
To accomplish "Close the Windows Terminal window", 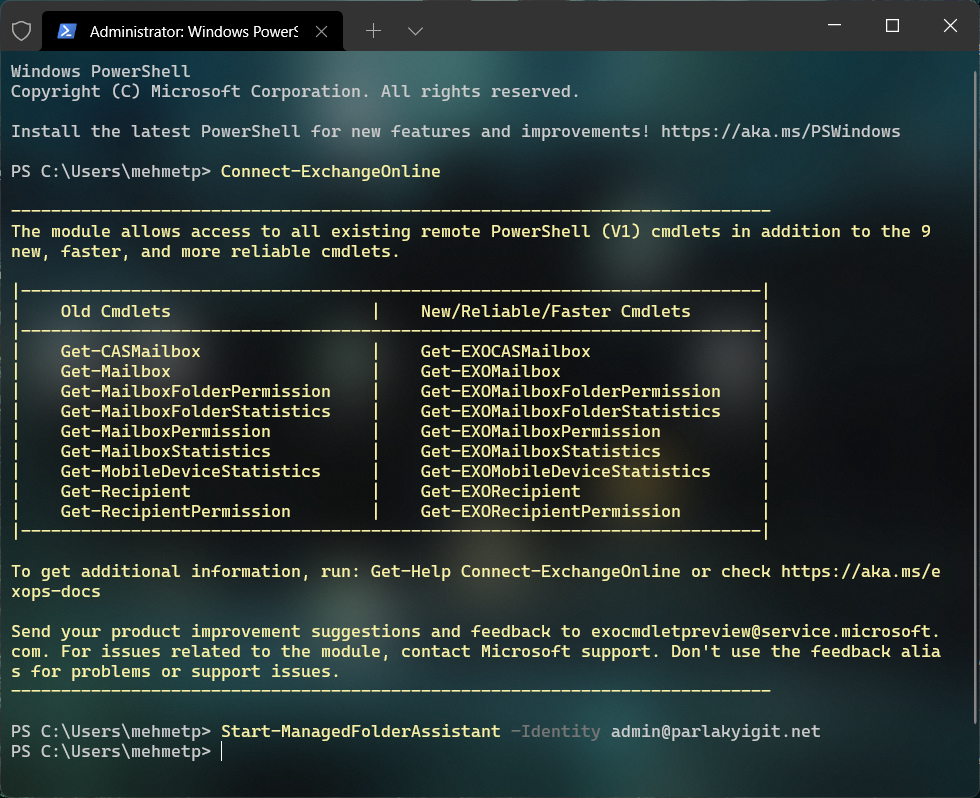I will 950,26.
